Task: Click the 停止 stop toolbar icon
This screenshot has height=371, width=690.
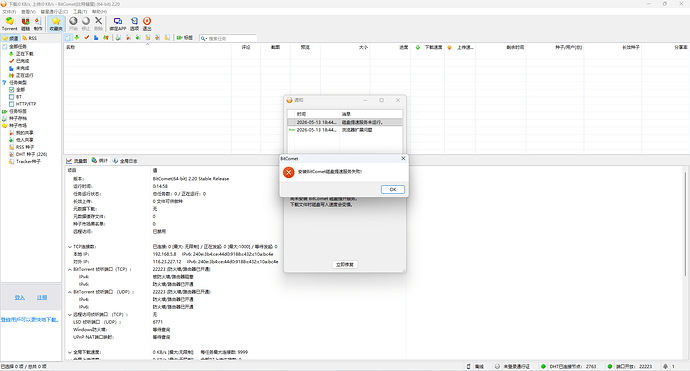Action: pos(86,24)
